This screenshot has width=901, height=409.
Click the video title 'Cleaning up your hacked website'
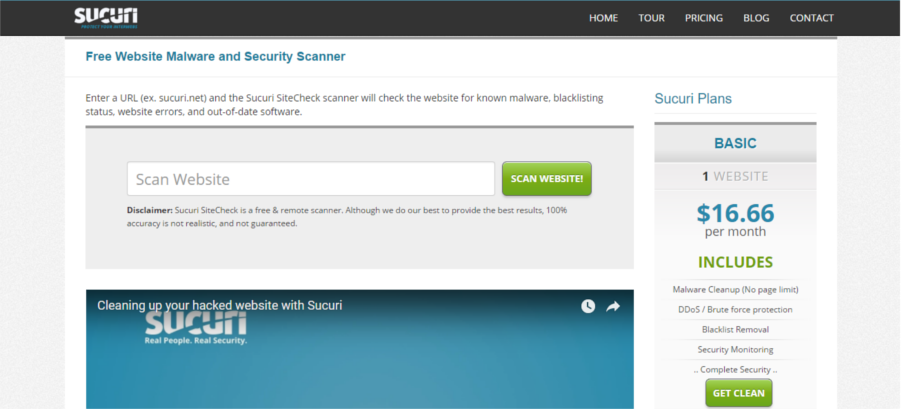click(x=219, y=305)
